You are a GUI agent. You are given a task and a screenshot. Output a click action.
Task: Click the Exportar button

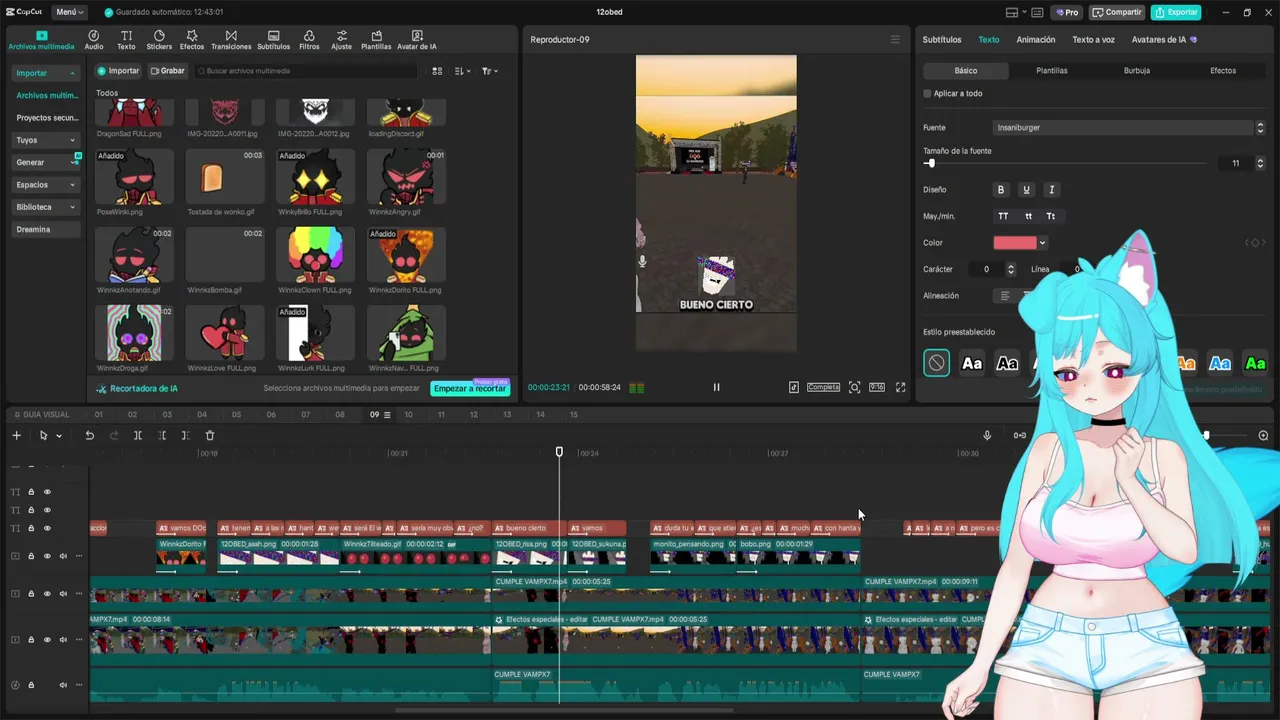tap(1176, 12)
